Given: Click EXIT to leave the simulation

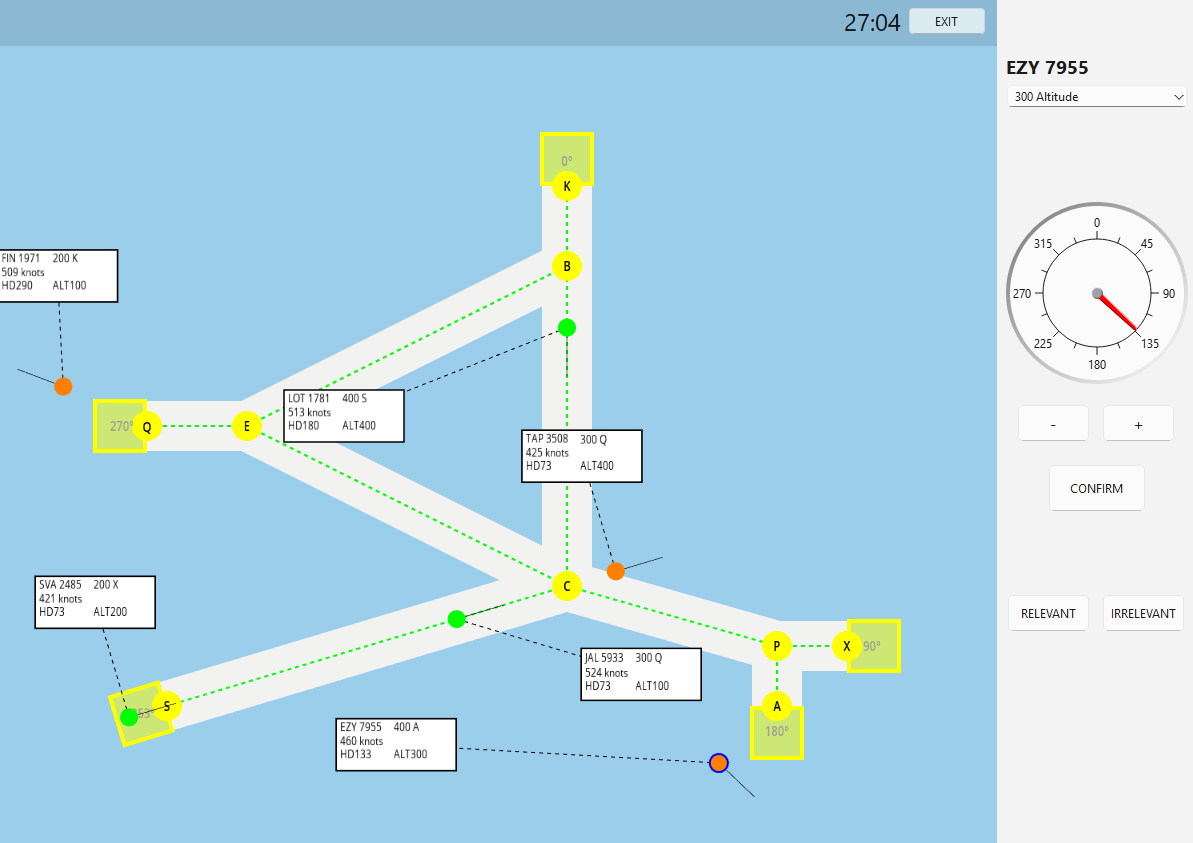Looking at the screenshot, I should click(x=945, y=20).
